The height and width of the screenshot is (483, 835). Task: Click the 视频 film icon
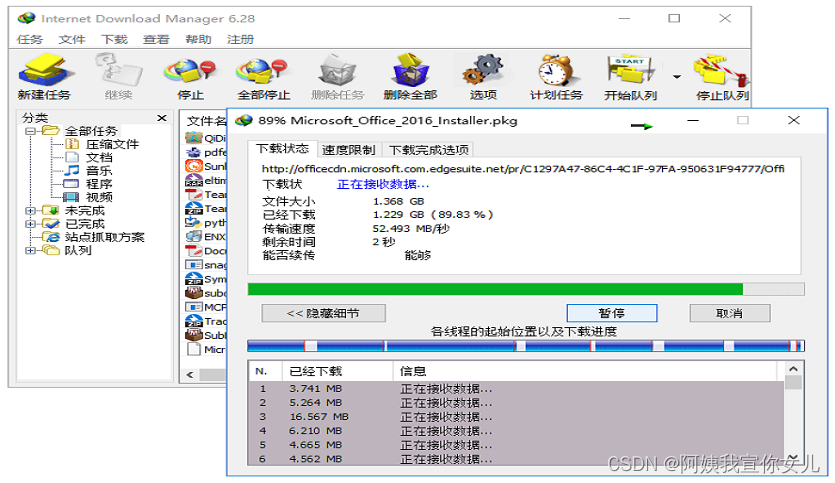pyautogui.click(x=71, y=197)
